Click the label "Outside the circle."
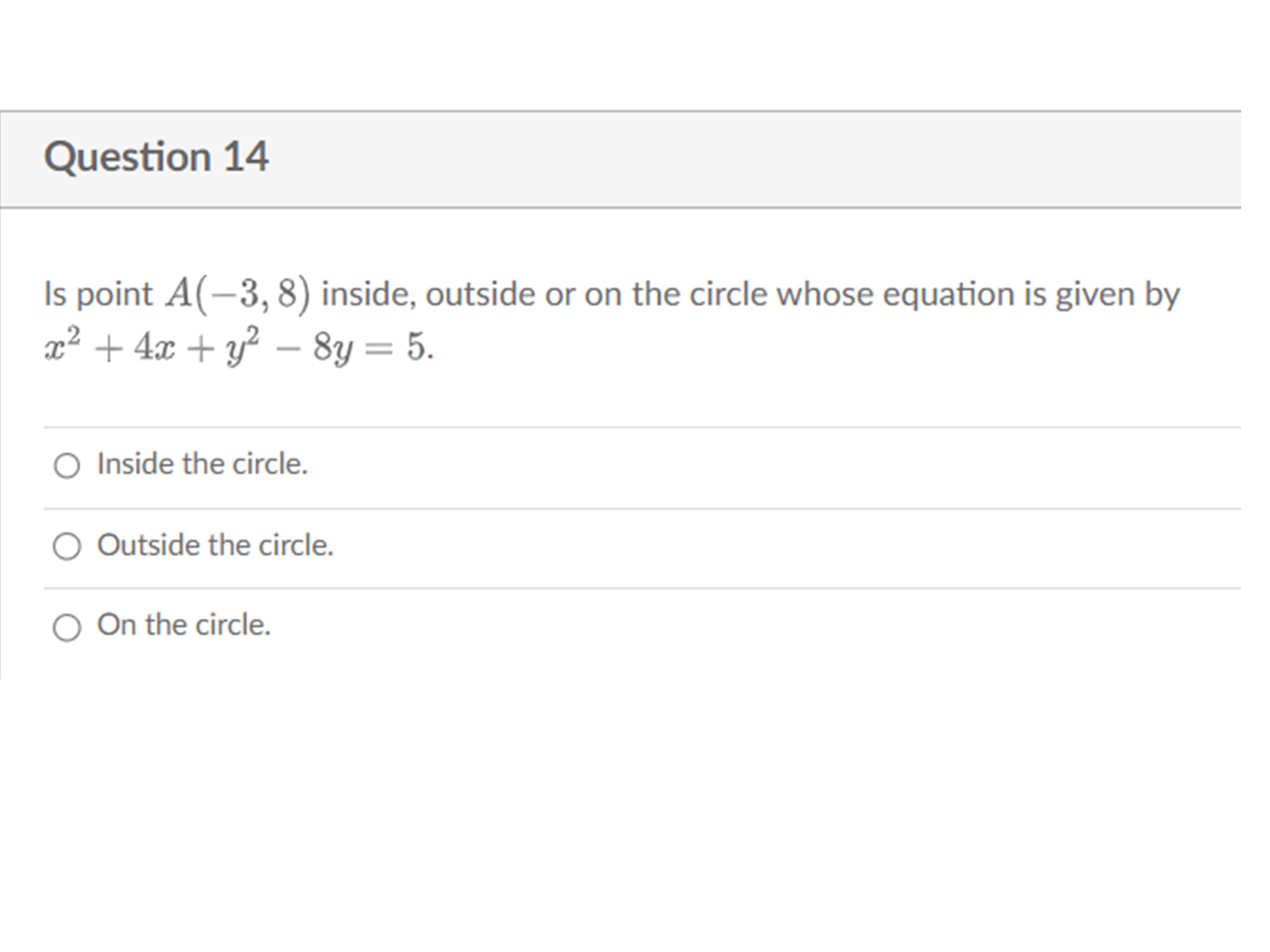 (216, 546)
